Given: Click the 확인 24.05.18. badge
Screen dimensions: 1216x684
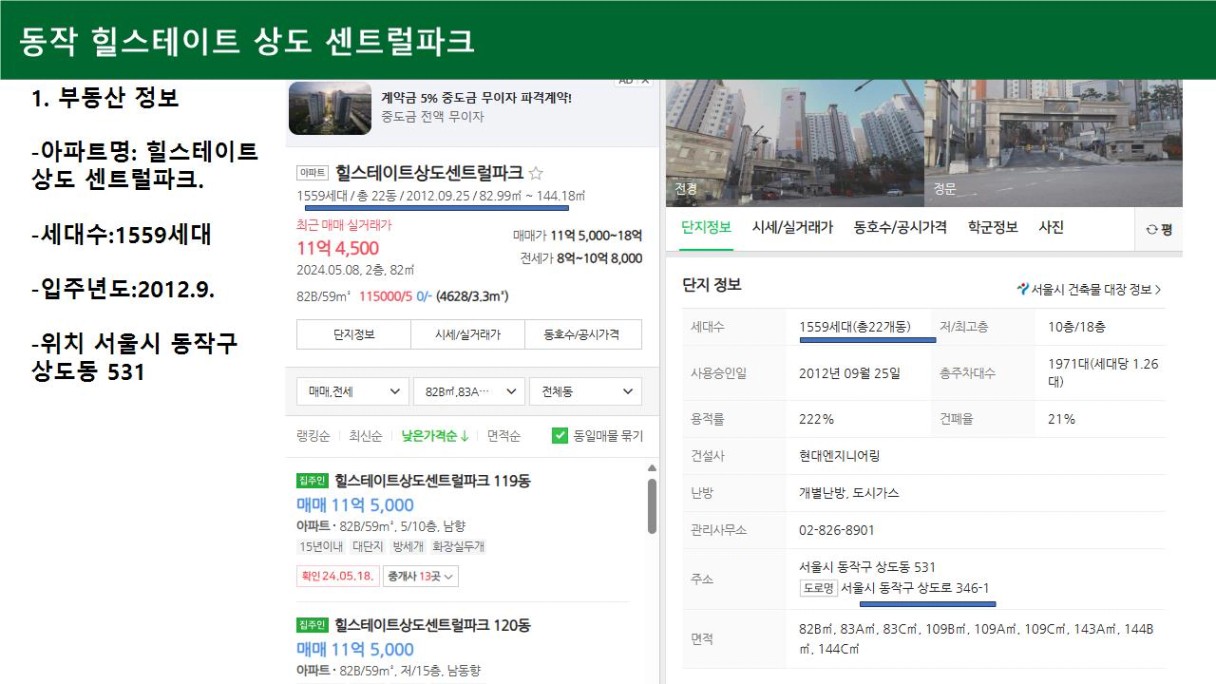Looking at the screenshot, I should pos(336,576).
